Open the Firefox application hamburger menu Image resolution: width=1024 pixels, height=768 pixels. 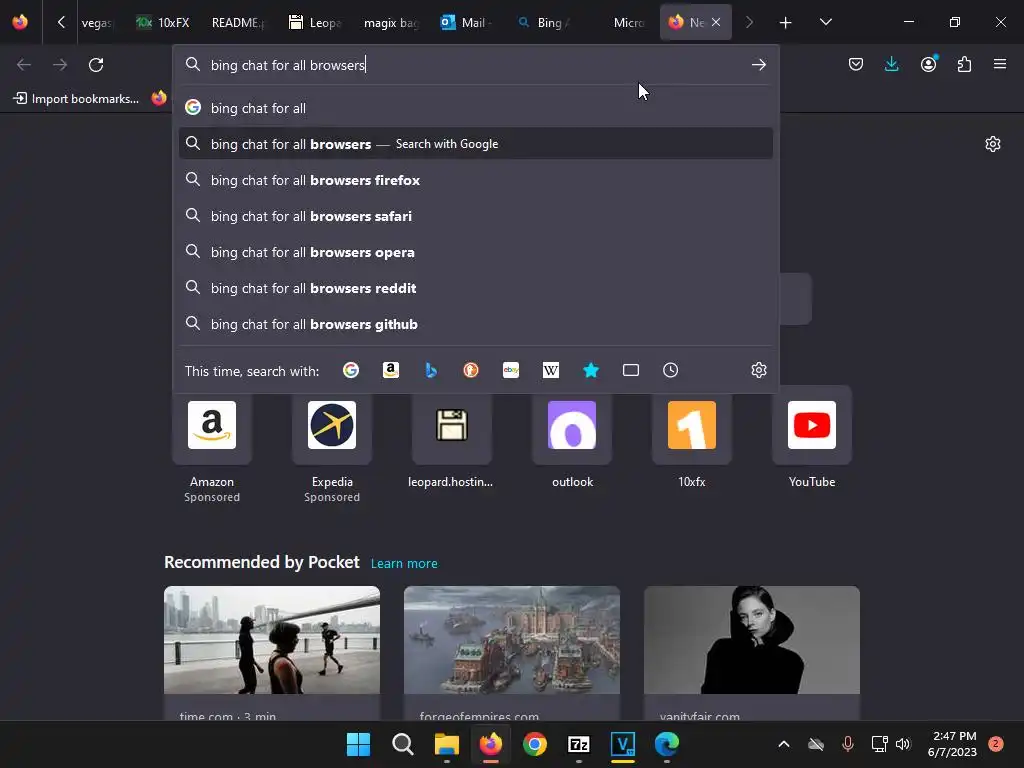click(x=1000, y=64)
